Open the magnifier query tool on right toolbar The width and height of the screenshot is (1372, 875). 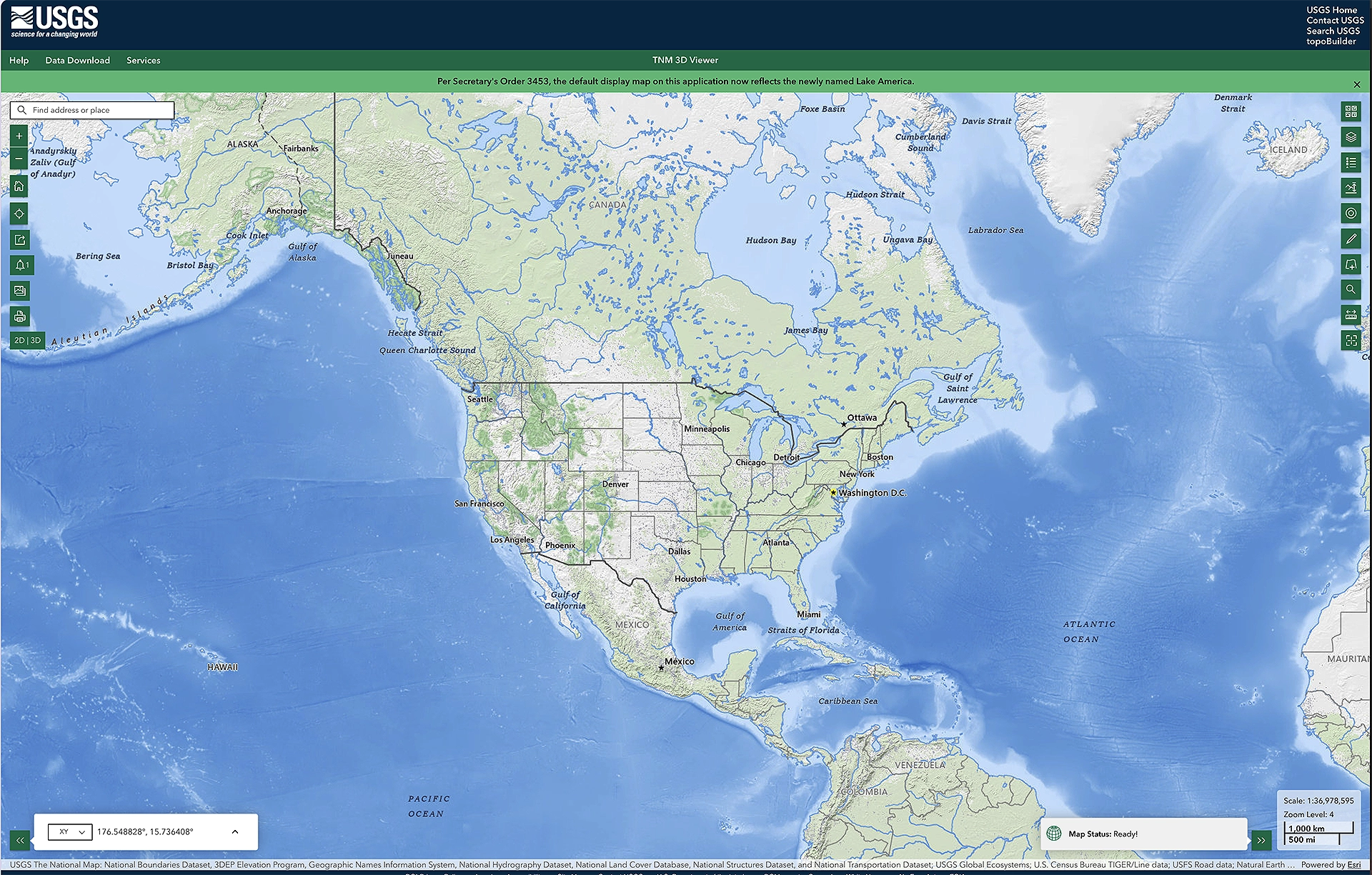coord(1351,289)
